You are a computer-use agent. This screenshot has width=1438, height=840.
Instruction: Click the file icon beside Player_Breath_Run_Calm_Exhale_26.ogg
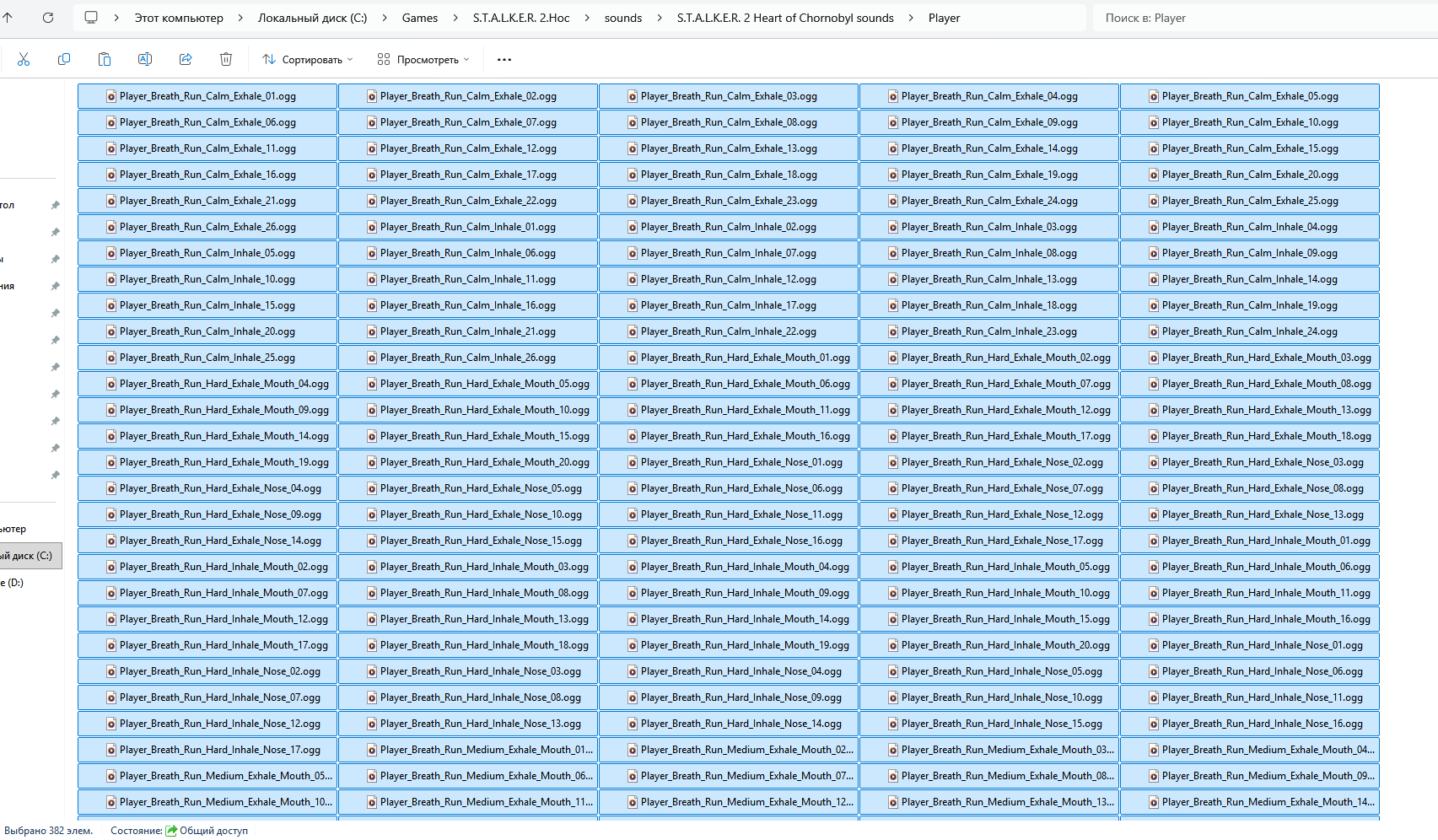(x=111, y=227)
